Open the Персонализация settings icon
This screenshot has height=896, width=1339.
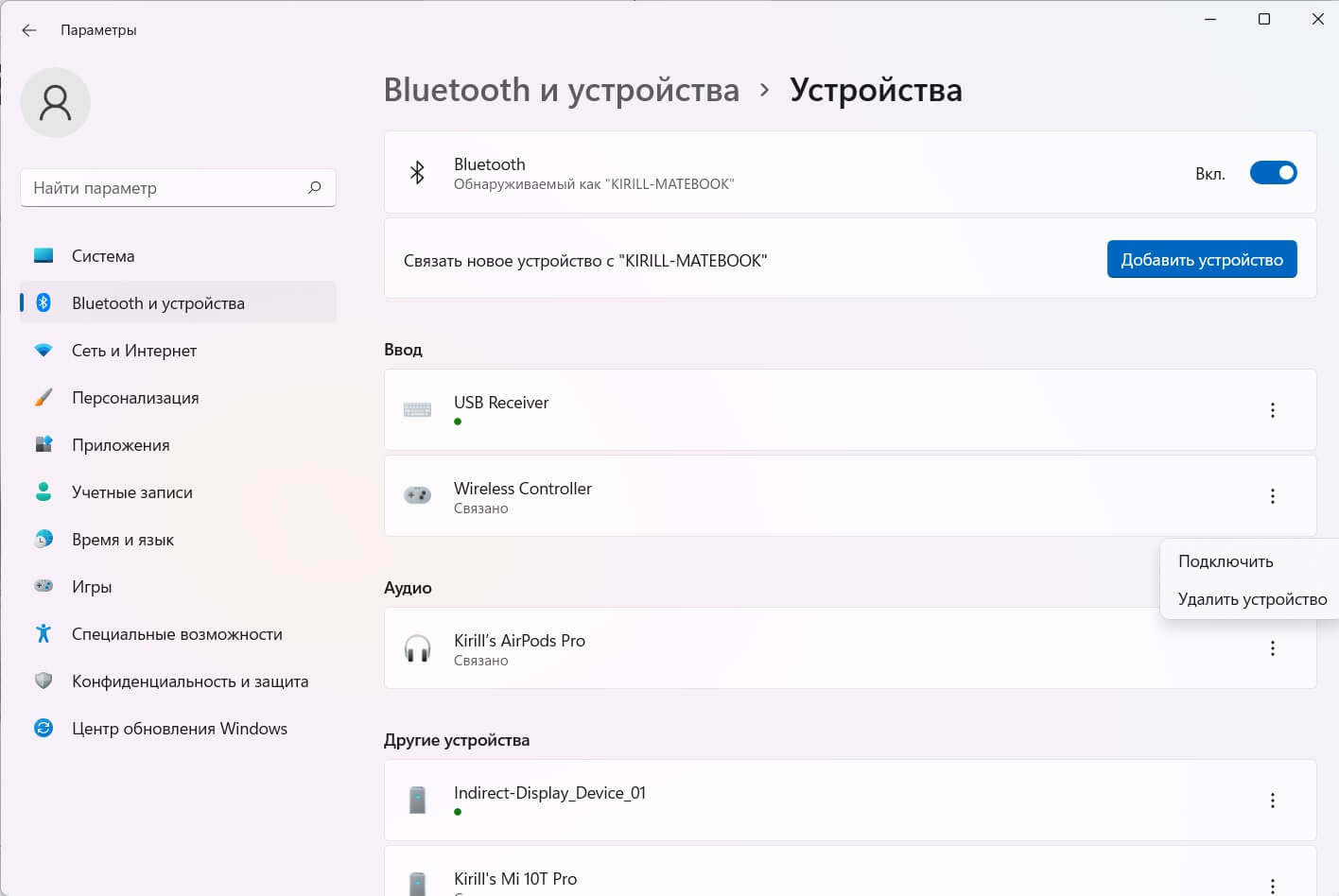click(x=43, y=397)
